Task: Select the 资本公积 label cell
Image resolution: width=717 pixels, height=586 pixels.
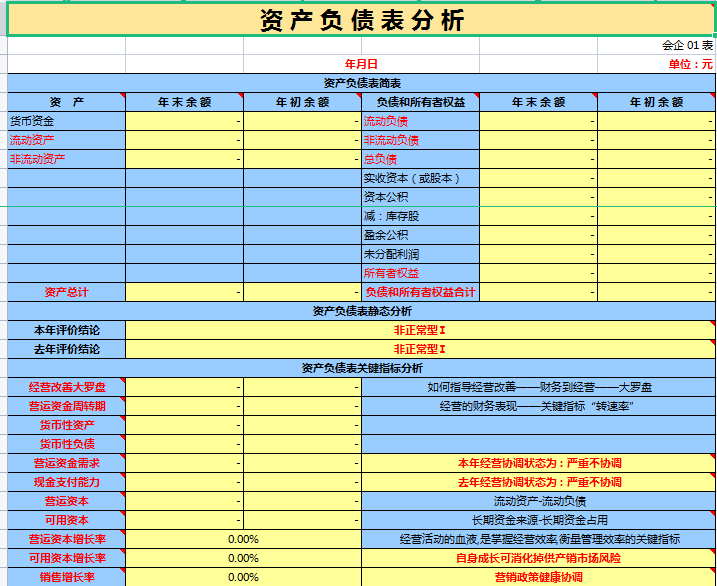Action: click(x=420, y=197)
